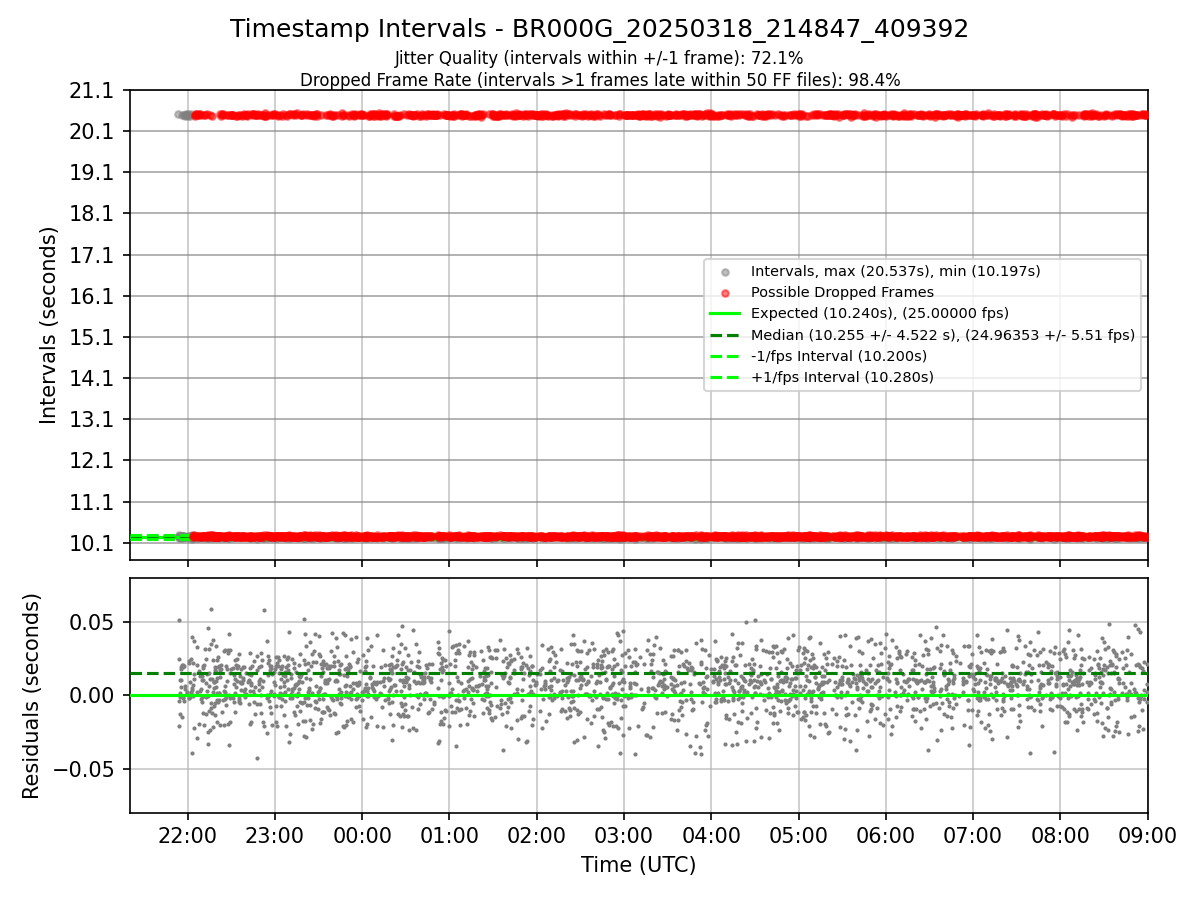1200x900 pixels.
Task: Click the "Residuals (seconds)" y-axis label
Action: coord(32,696)
